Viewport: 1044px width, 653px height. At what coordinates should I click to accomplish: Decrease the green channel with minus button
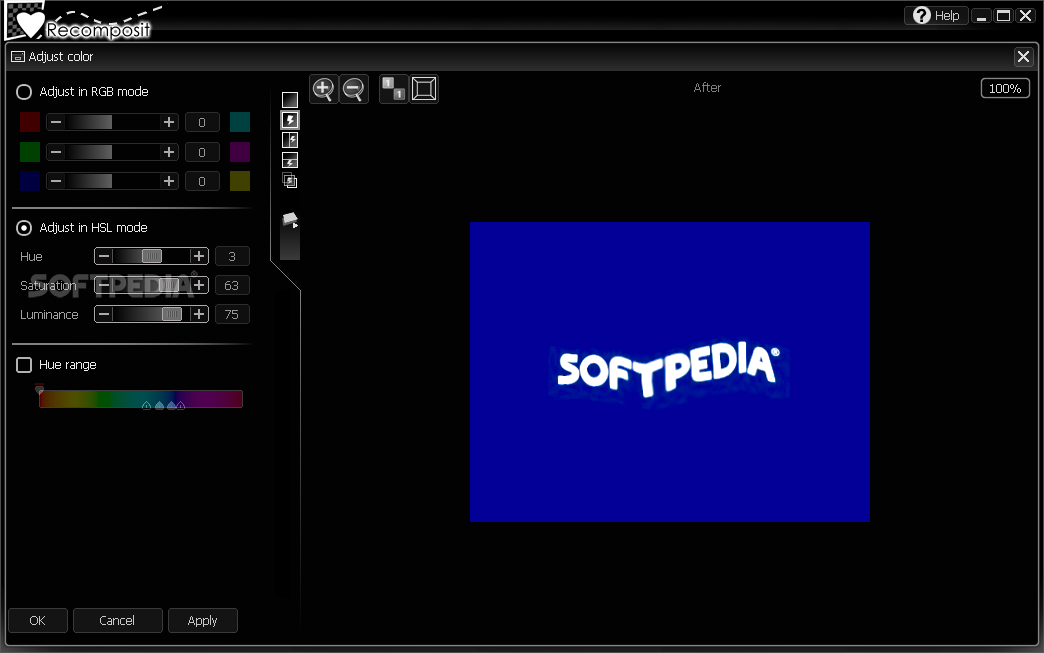click(56, 152)
